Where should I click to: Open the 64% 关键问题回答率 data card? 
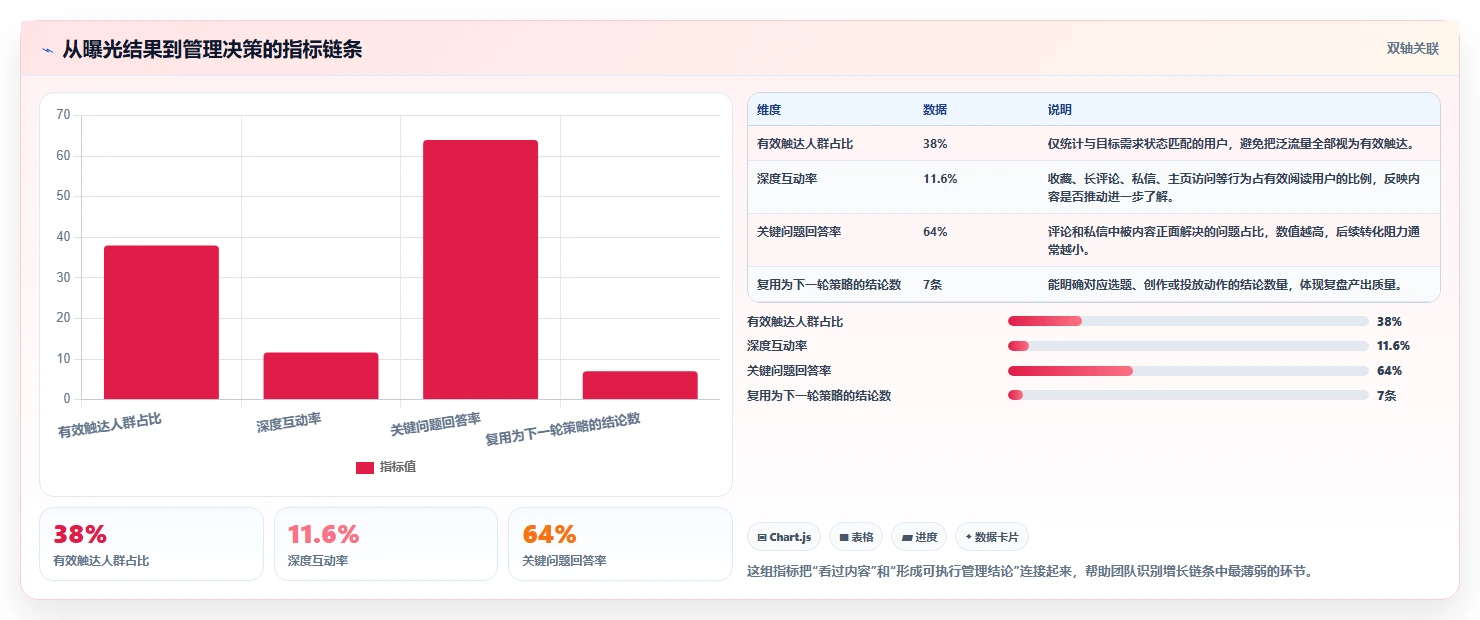620,544
